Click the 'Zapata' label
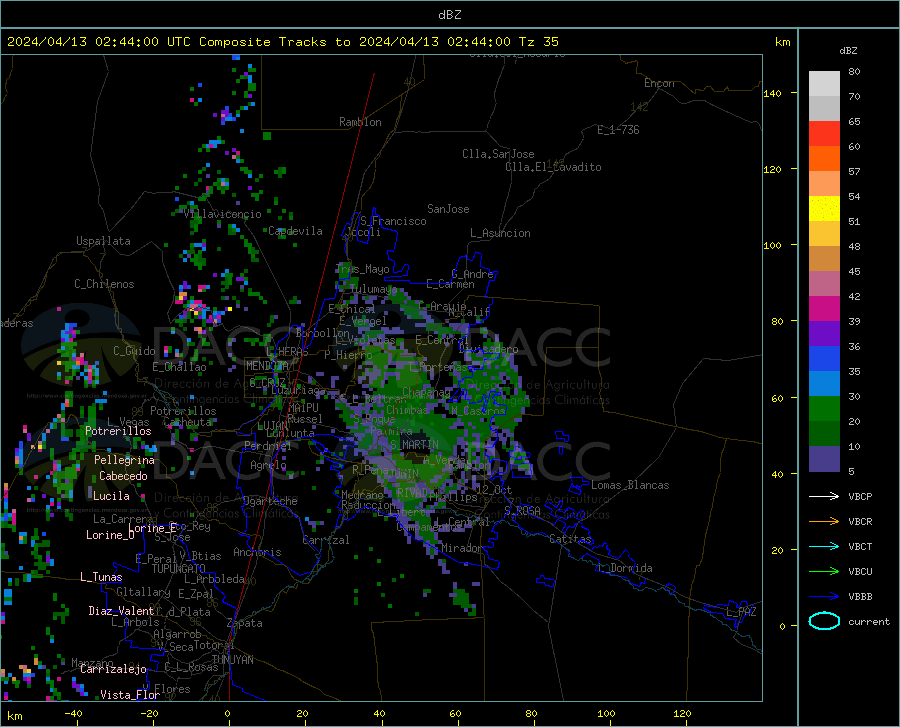This screenshot has width=900, height=727. click(245, 623)
